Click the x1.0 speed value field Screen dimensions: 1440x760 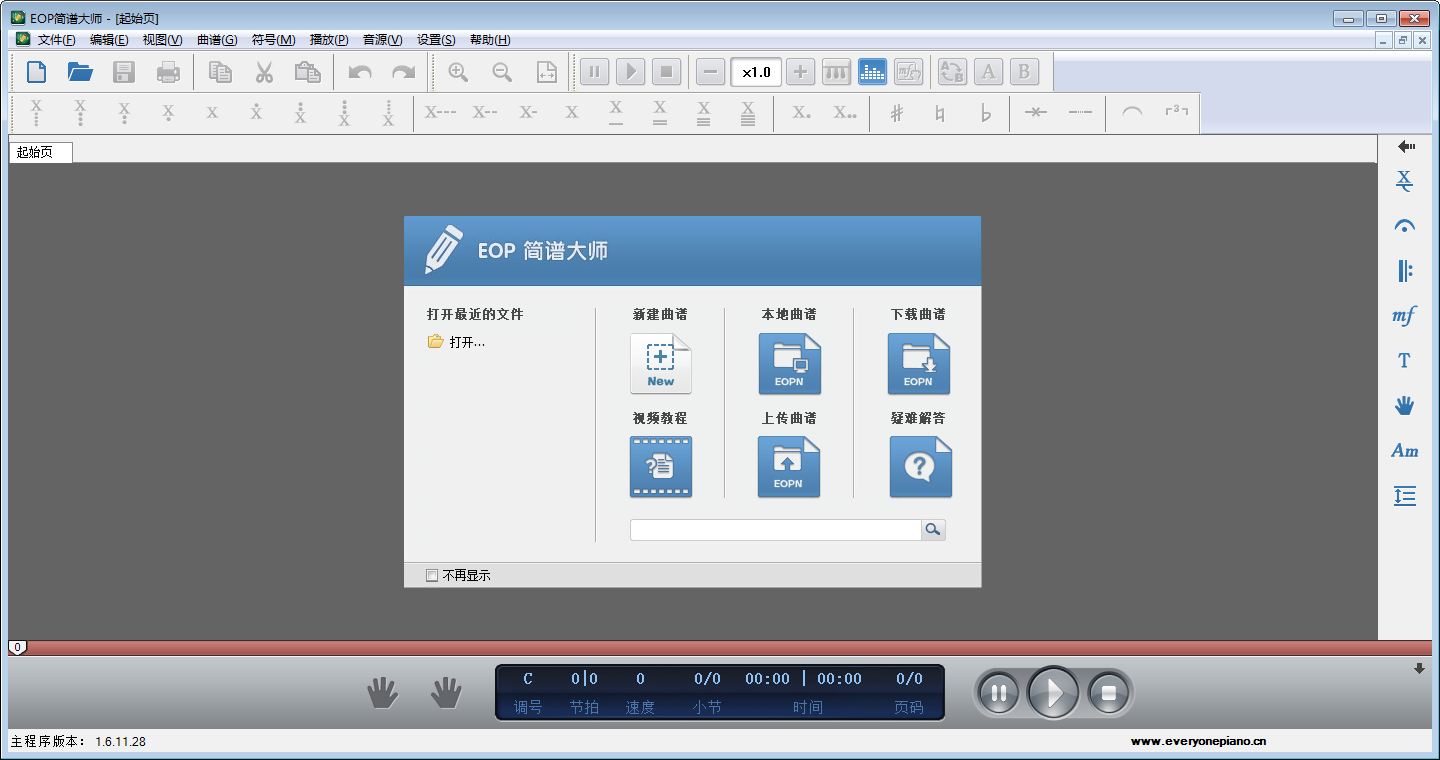coord(756,72)
